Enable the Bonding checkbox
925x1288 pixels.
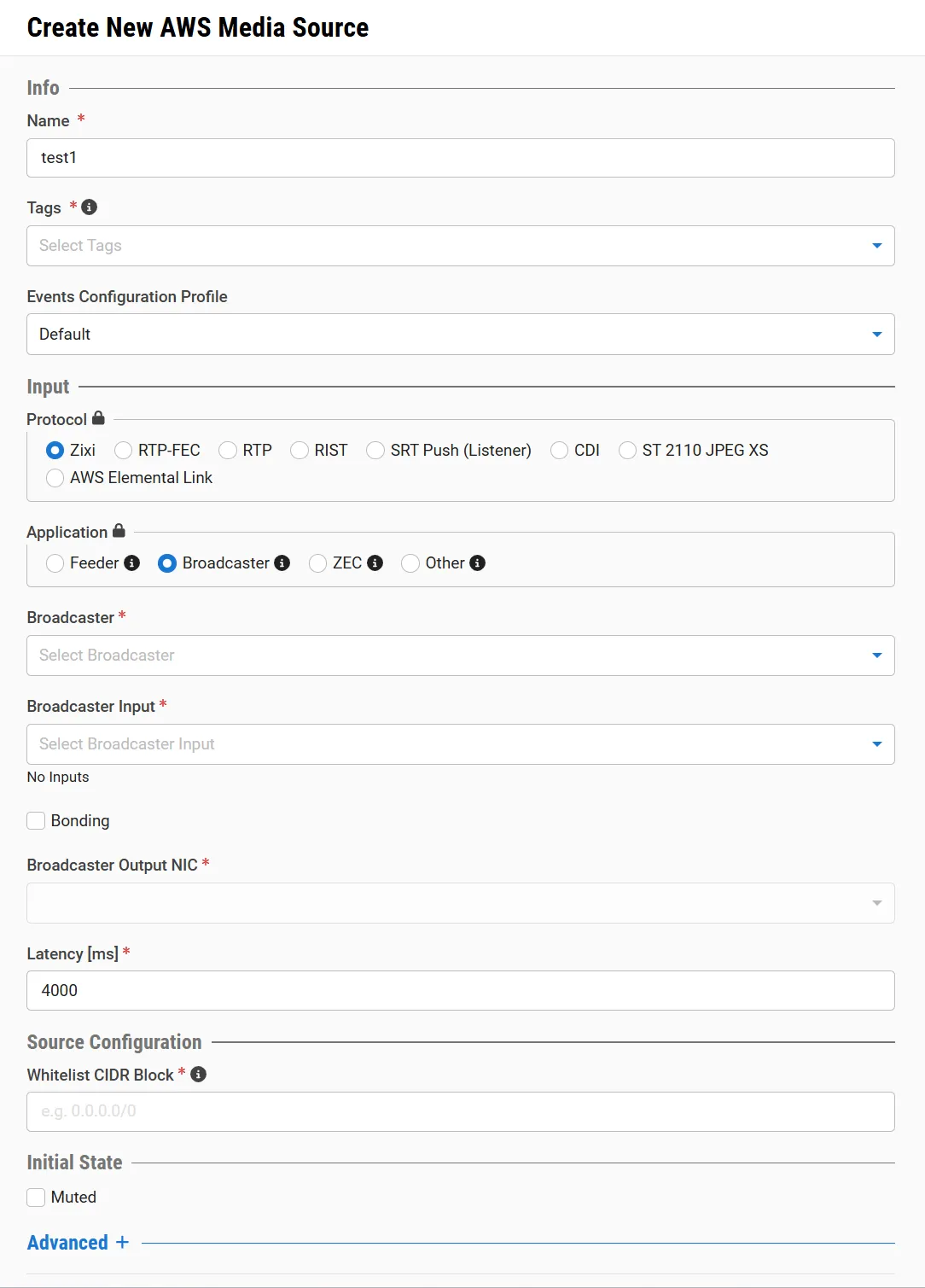[36, 821]
